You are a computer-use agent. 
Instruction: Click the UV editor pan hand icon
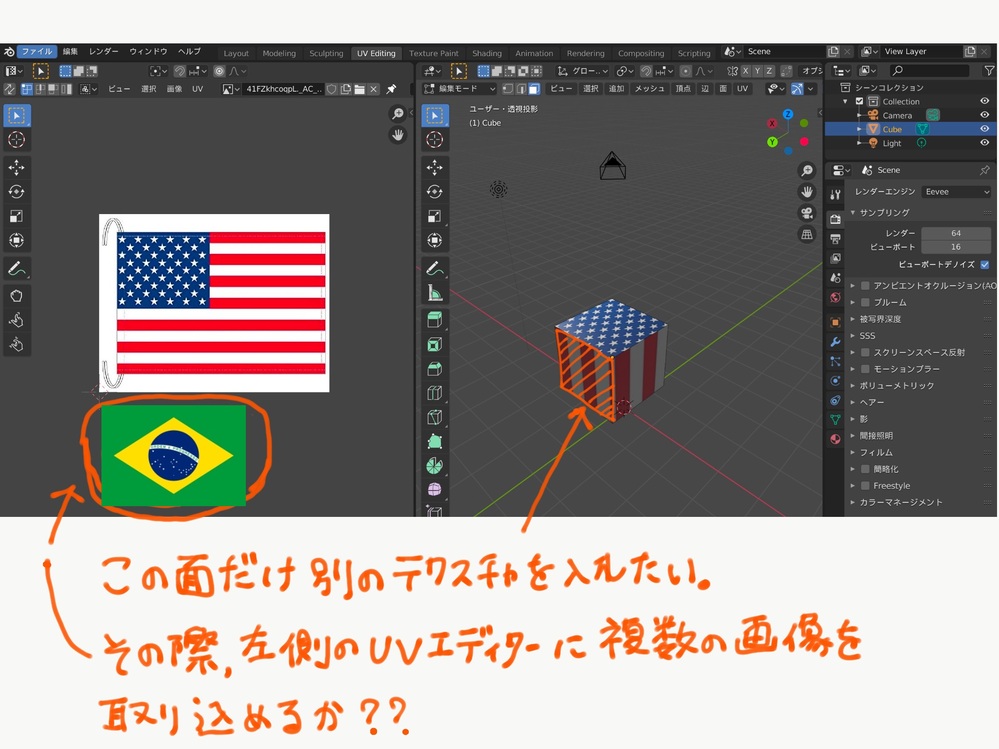(x=398, y=135)
